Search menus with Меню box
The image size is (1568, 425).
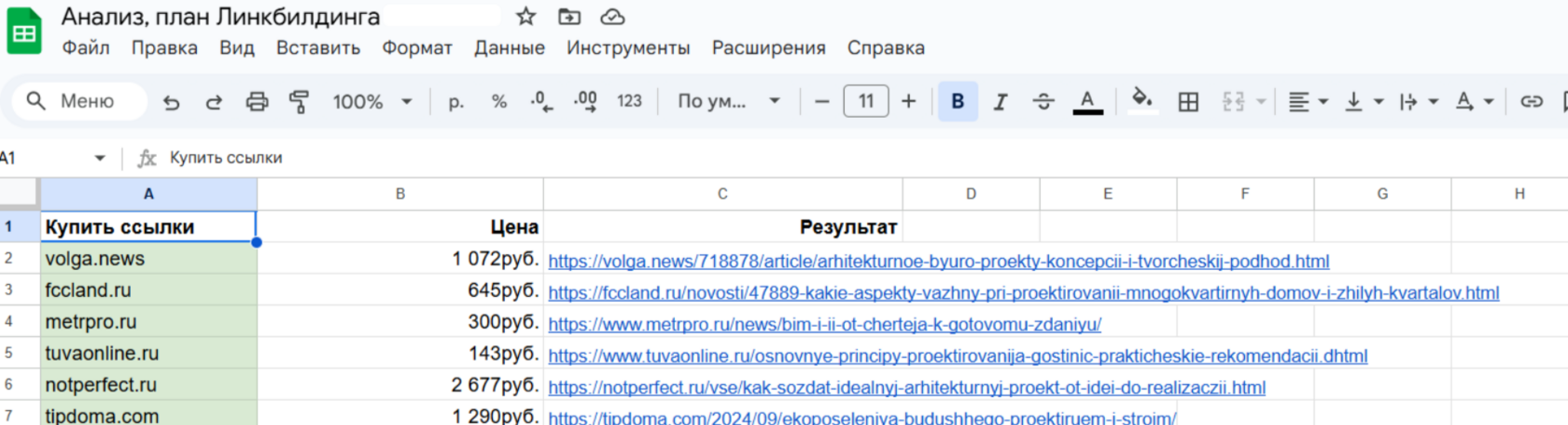pyautogui.click(x=80, y=101)
